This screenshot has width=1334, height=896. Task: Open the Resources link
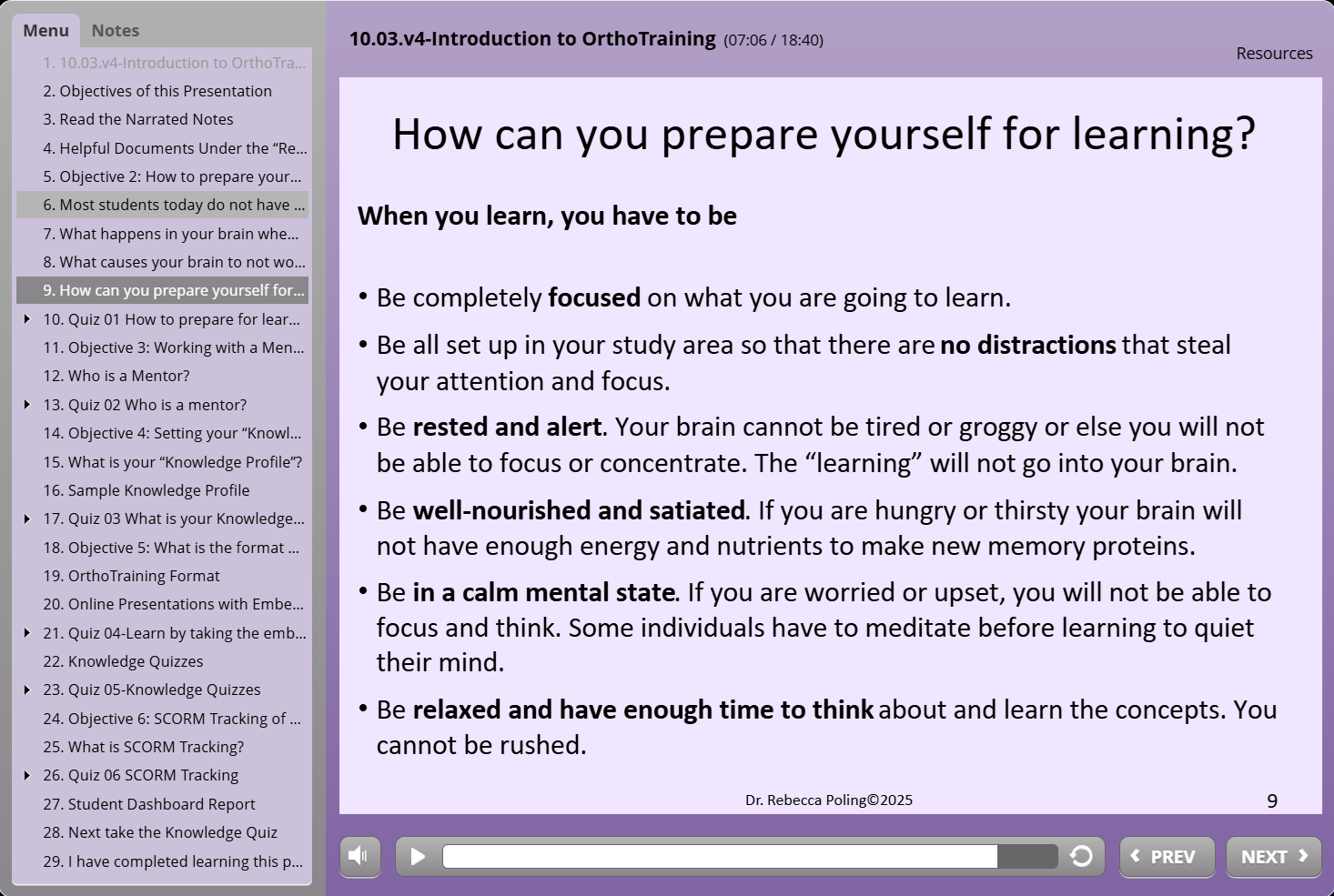(x=1273, y=54)
